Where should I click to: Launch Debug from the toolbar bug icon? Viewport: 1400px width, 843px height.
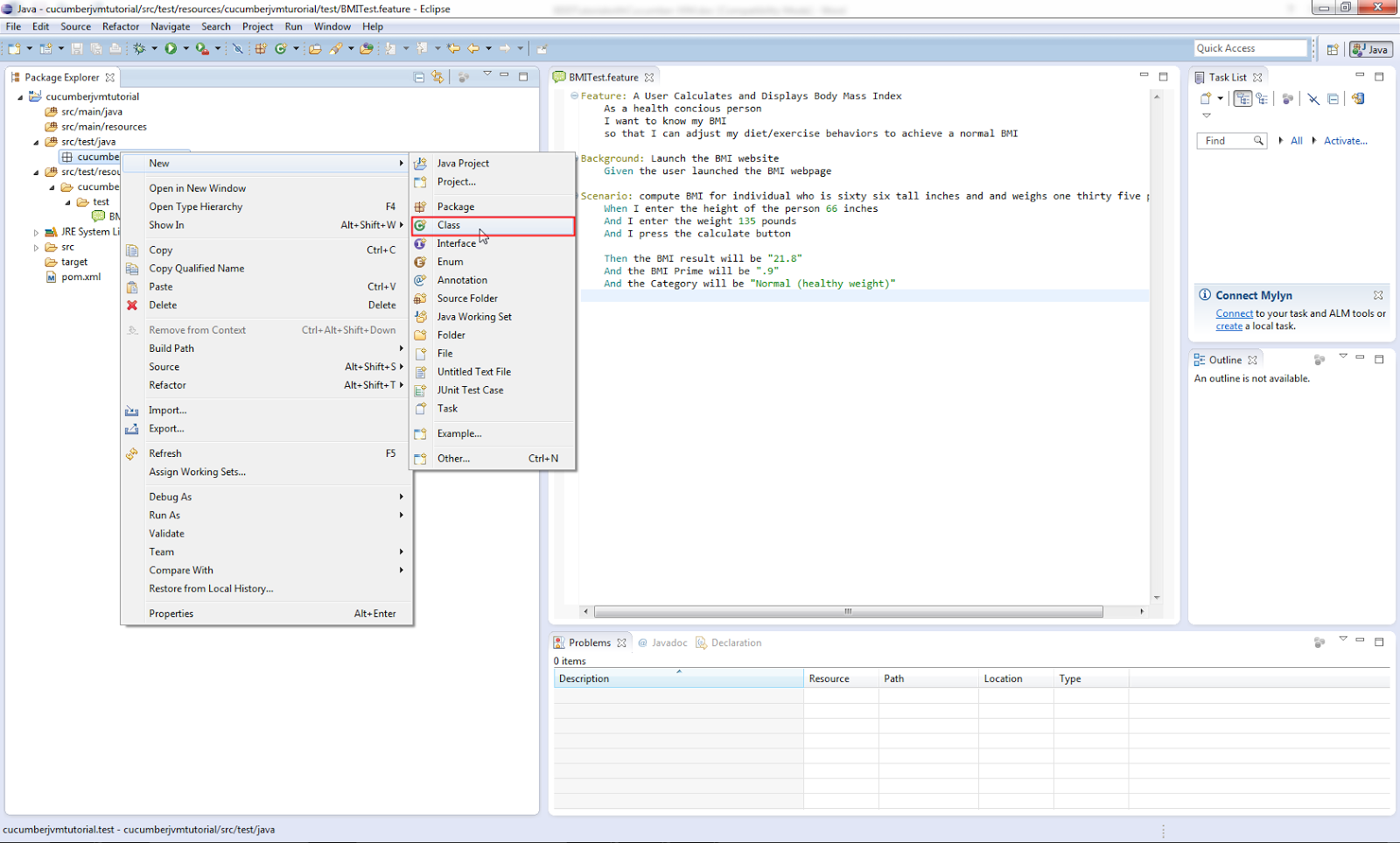pyautogui.click(x=138, y=48)
